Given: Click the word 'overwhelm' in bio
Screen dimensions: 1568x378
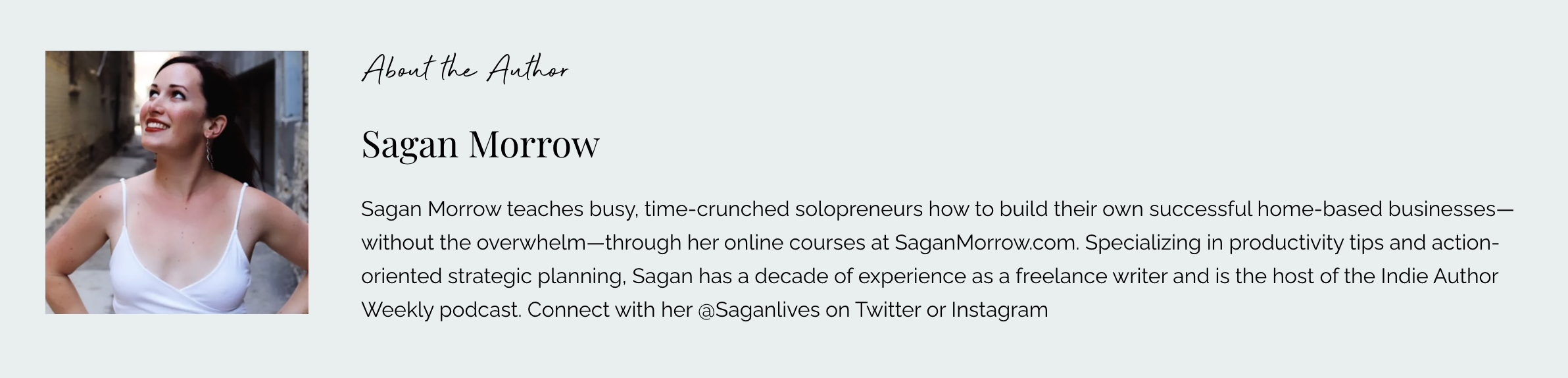Looking at the screenshot, I should [x=531, y=243].
